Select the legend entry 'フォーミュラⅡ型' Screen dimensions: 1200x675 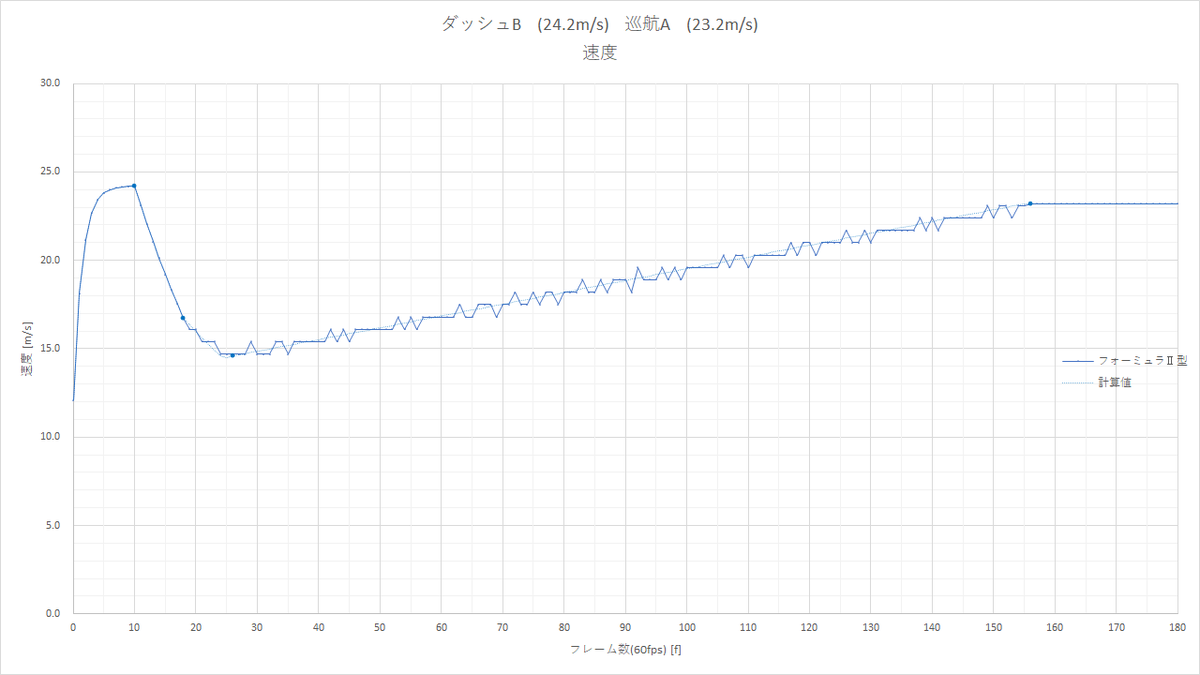tap(1142, 360)
